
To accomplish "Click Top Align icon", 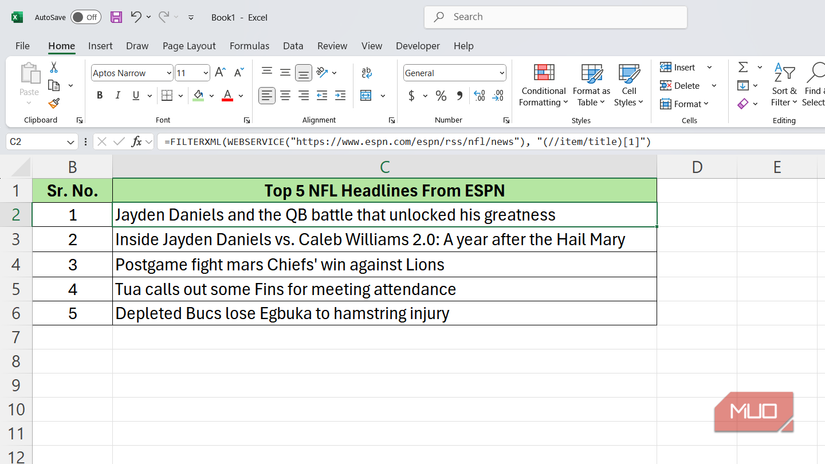I will coord(267,72).
